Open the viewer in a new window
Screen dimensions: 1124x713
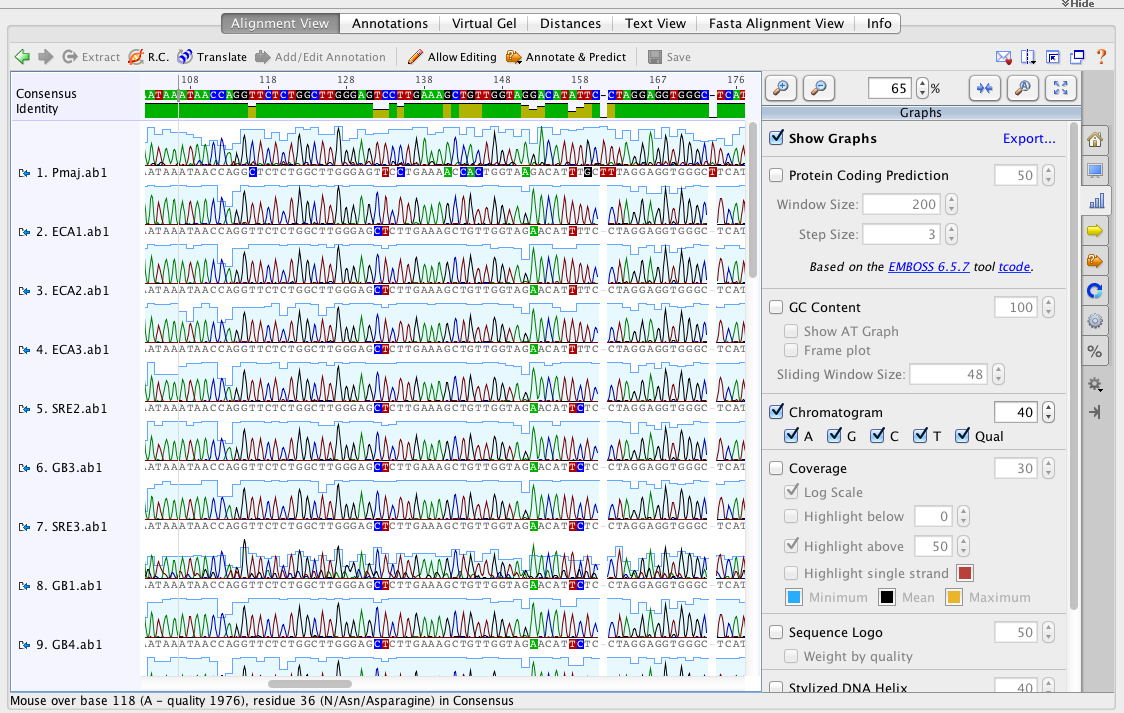1077,57
